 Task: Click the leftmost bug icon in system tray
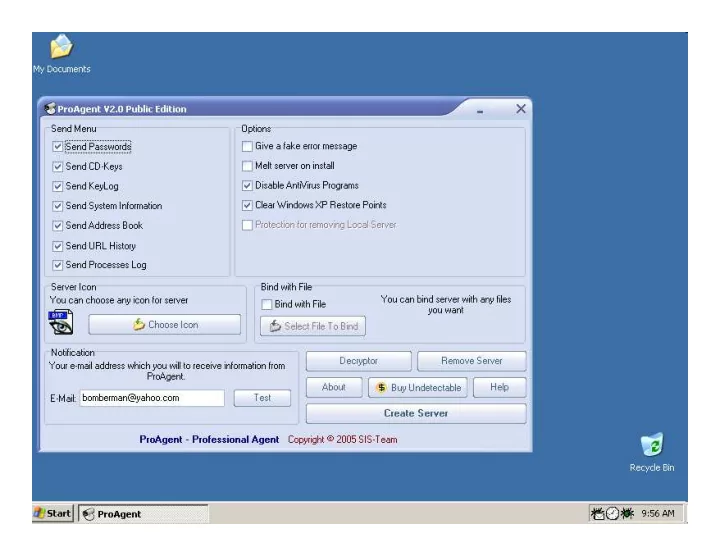[x=598, y=513]
